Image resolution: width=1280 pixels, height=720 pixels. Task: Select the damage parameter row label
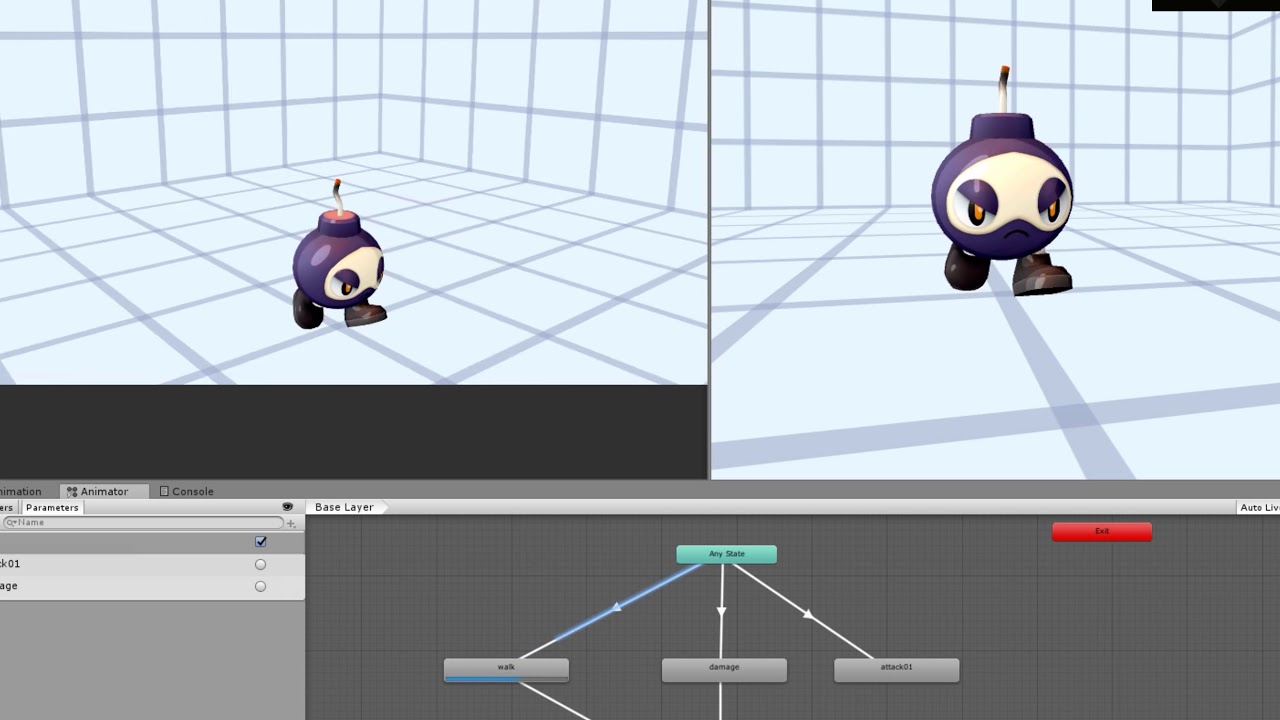9,586
